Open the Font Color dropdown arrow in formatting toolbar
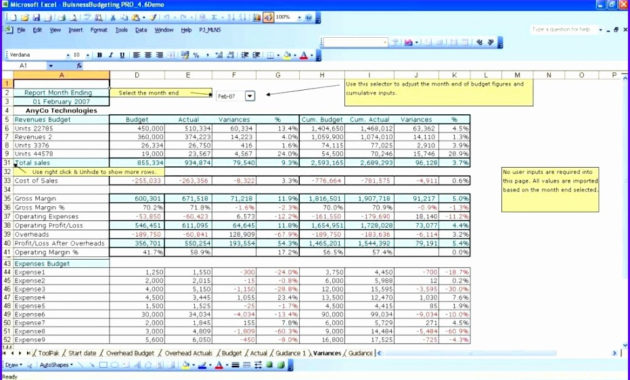Screen dimensions: 630x380 pyautogui.click(x=311, y=55)
